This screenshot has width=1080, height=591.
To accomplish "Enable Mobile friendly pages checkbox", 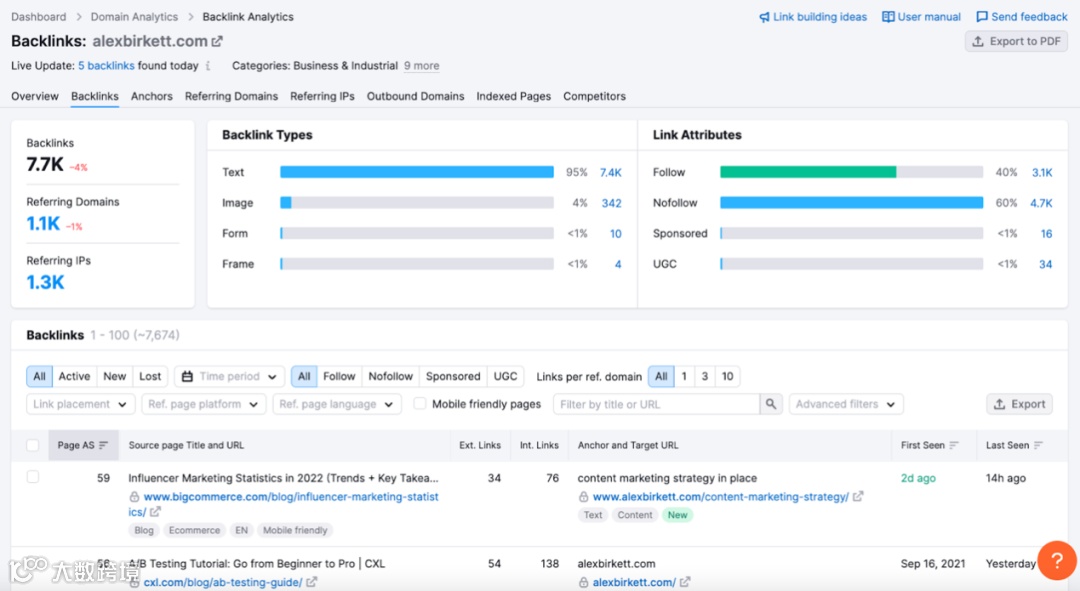I will pos(419,404).
